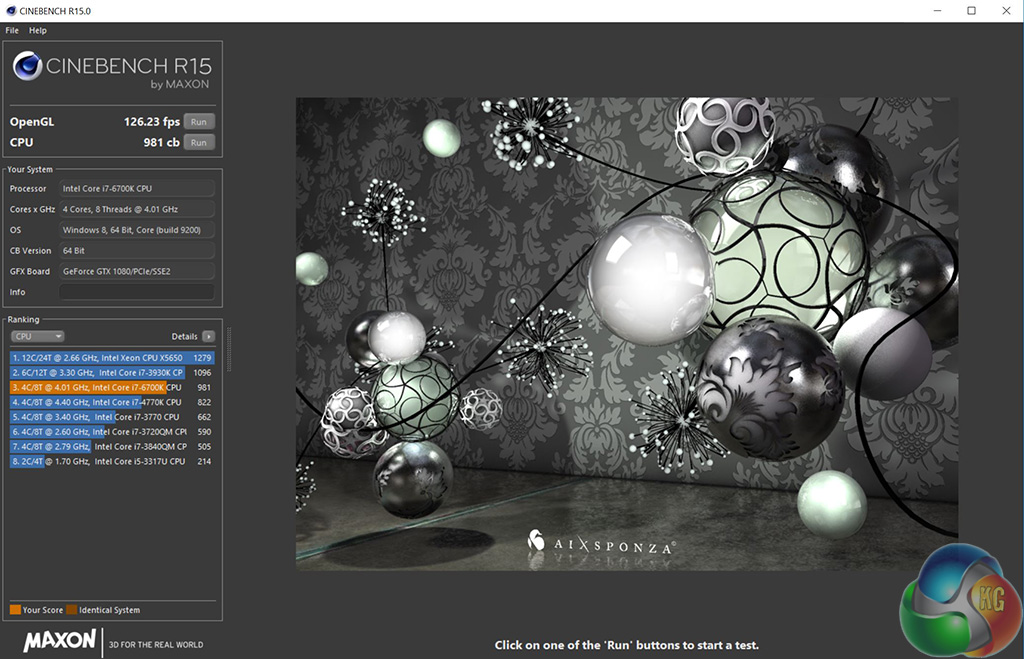
Task: Close the Cinebench window
Action: [x=1007, y=10]
